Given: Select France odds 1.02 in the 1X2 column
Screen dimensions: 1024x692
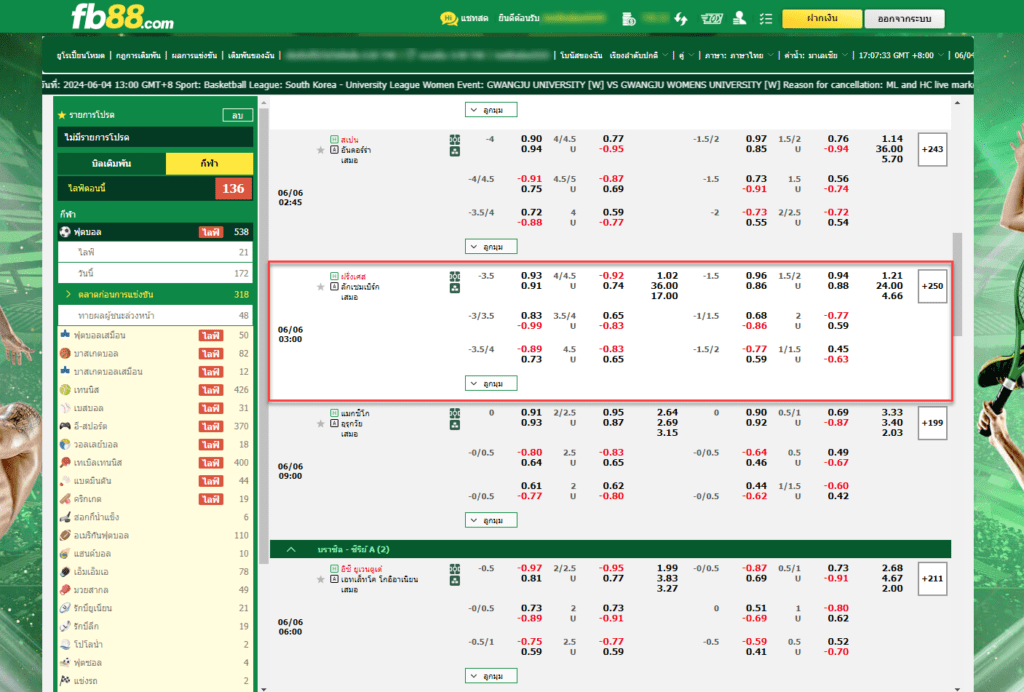Looking at the screenshot, I should [667, 275].
